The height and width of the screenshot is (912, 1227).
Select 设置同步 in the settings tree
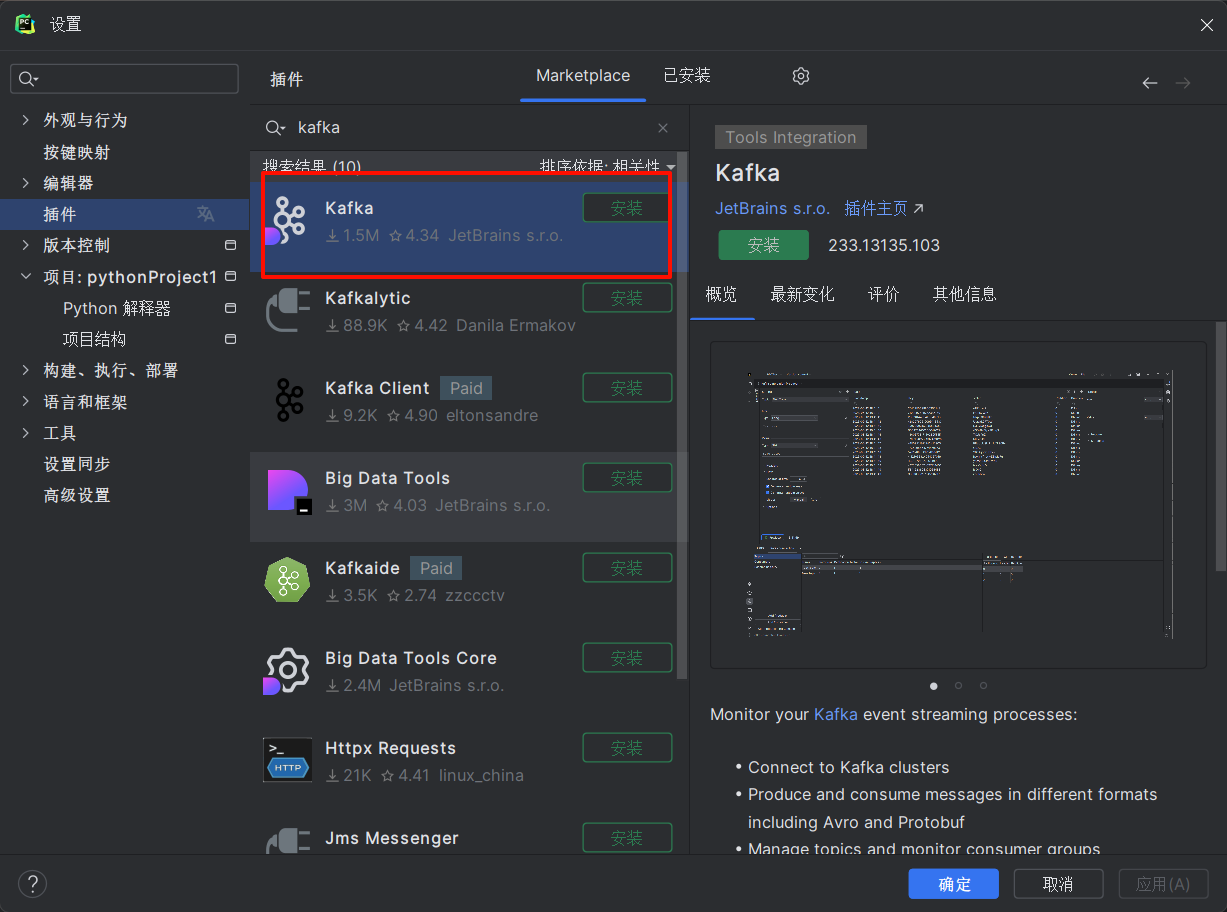(77, 464)
